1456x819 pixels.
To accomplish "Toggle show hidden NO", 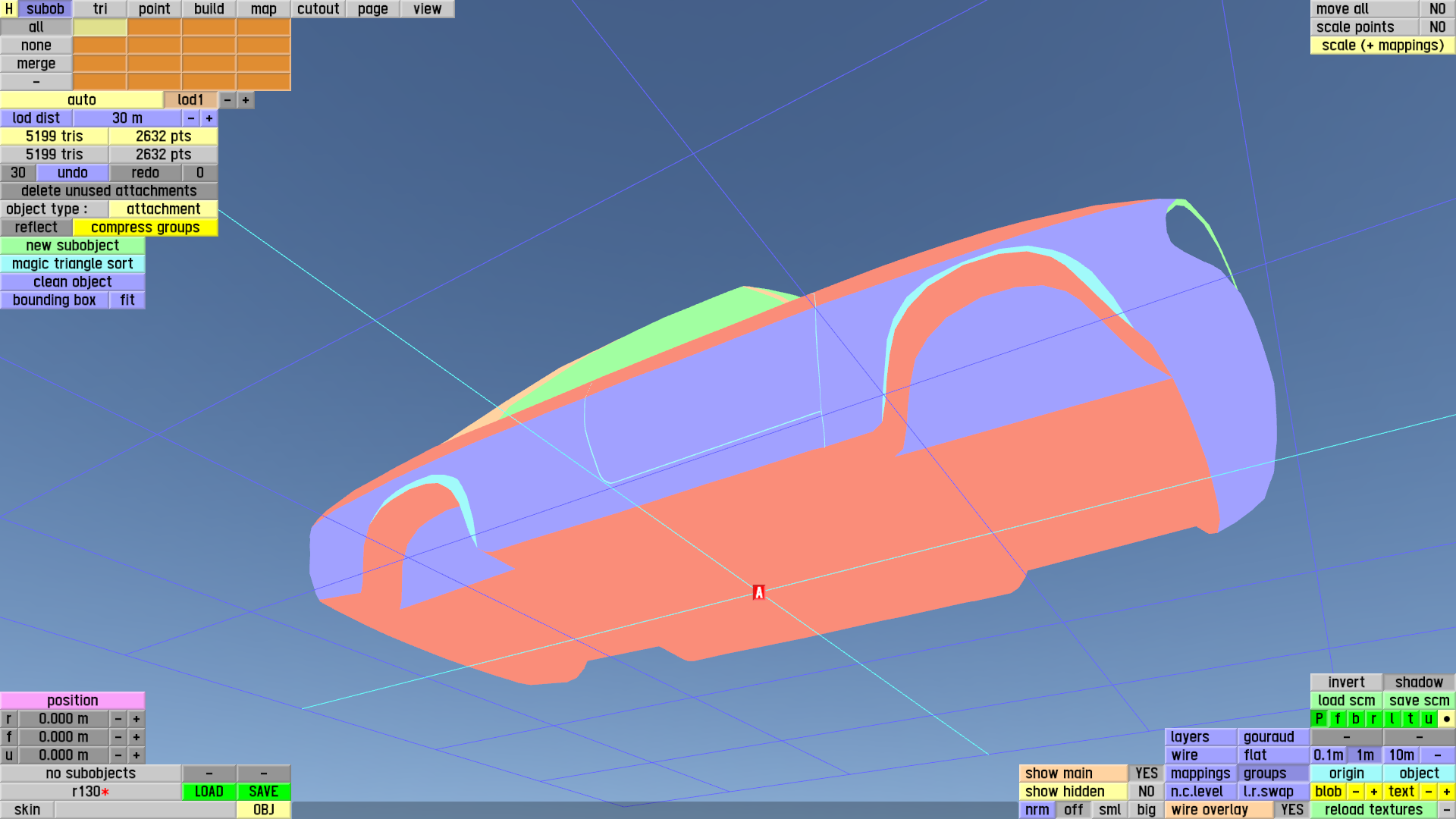I will (1146, 792).
